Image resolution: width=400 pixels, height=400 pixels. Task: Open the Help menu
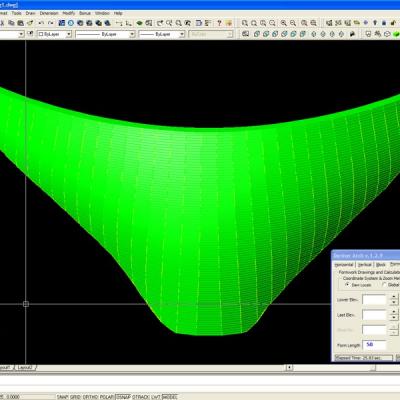click(x=118, y=13)
